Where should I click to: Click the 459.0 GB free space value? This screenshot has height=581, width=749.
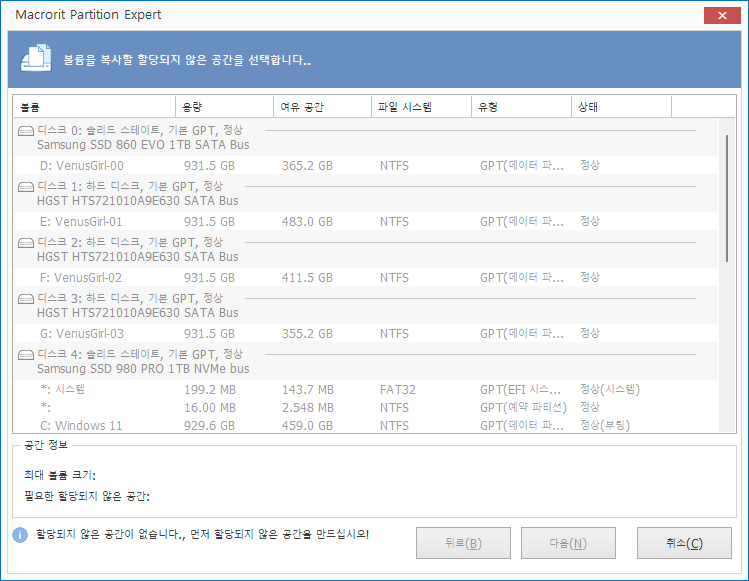point(307,425)
